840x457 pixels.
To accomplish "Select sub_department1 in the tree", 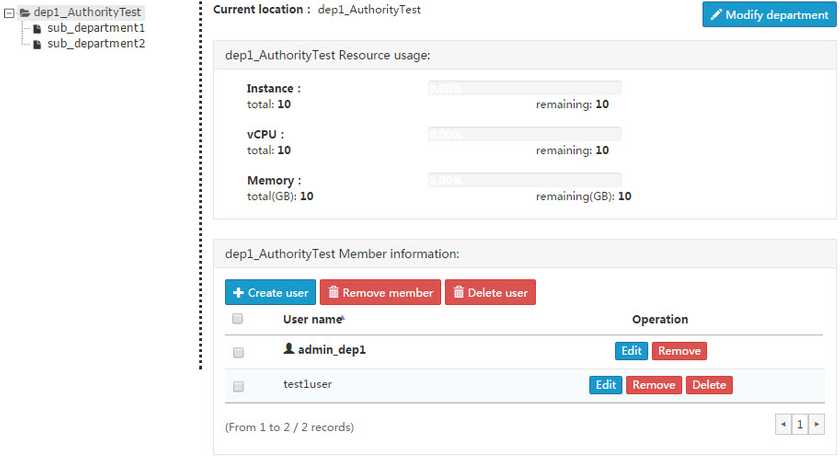I will [x=96, y=28].
